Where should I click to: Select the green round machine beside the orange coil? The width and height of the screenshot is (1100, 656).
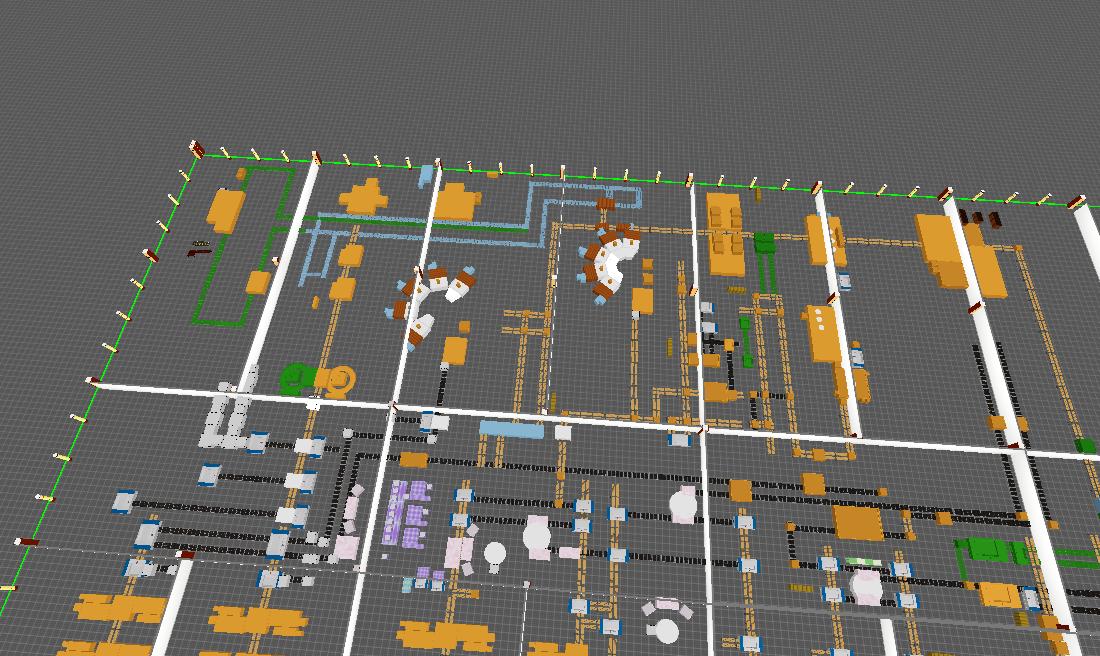pos(296,378)
